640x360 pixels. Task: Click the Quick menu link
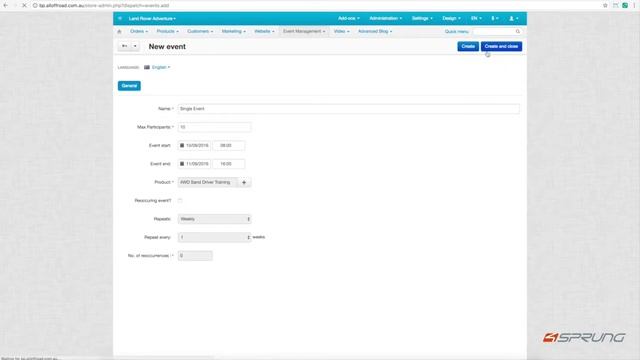[x=456, y=31]
